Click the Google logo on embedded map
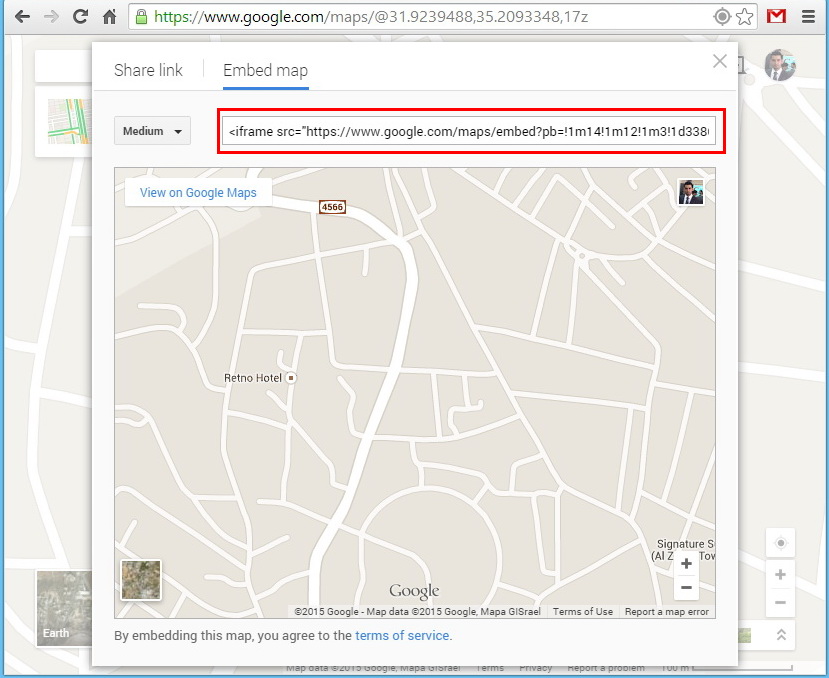The height and width of the screenshot is (678, 829). tap(414, 591)
